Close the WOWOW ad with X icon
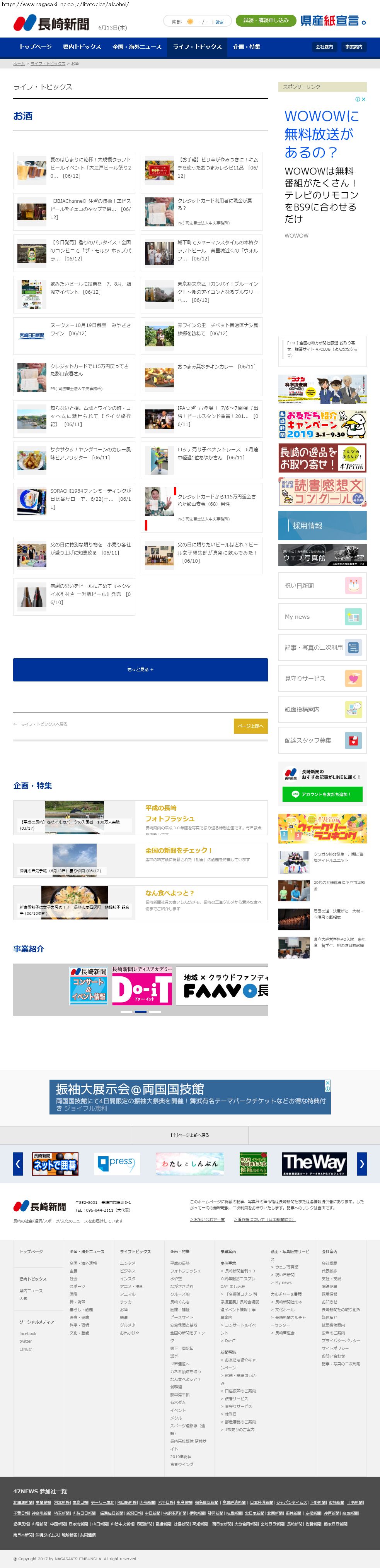380x1568 pixels. point(364,99)
